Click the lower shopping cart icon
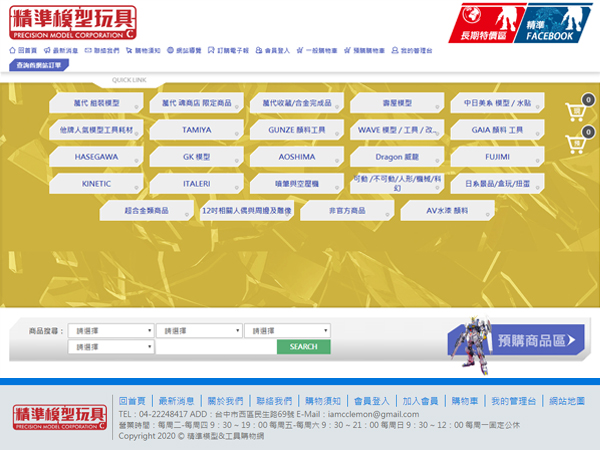 575,146
